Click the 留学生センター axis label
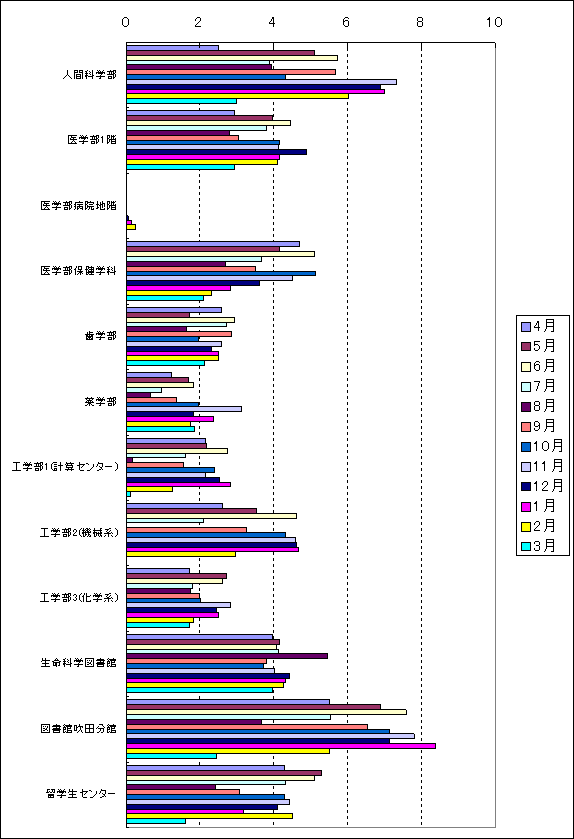This screenshot has height=839, width=574. pos(81,794)
